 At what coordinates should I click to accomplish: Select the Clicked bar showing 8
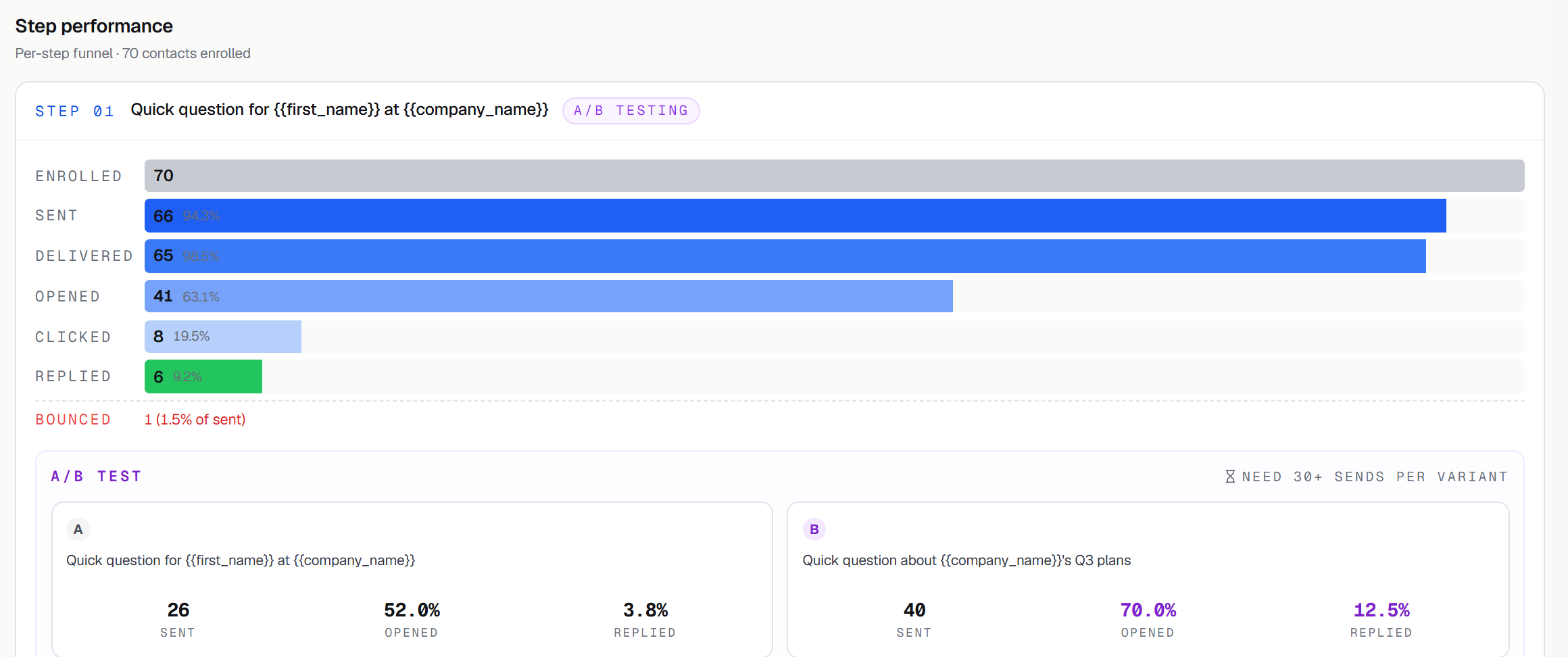click(222, 337)
